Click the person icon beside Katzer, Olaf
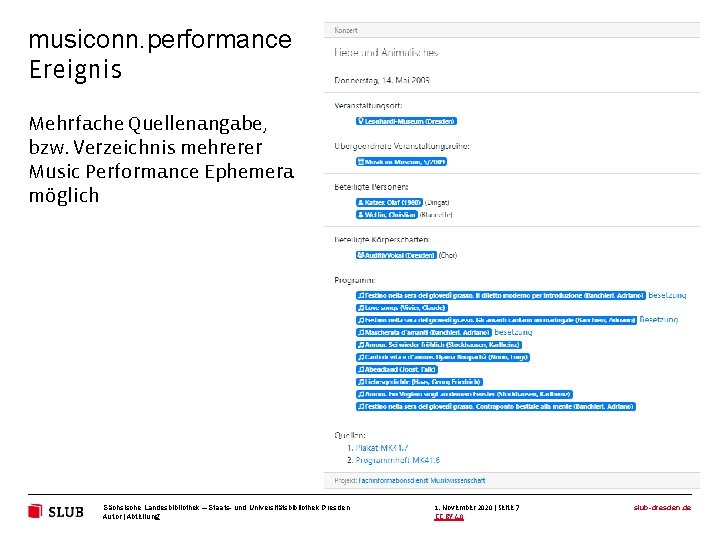The image size is (720, 540). click(361, 202)
